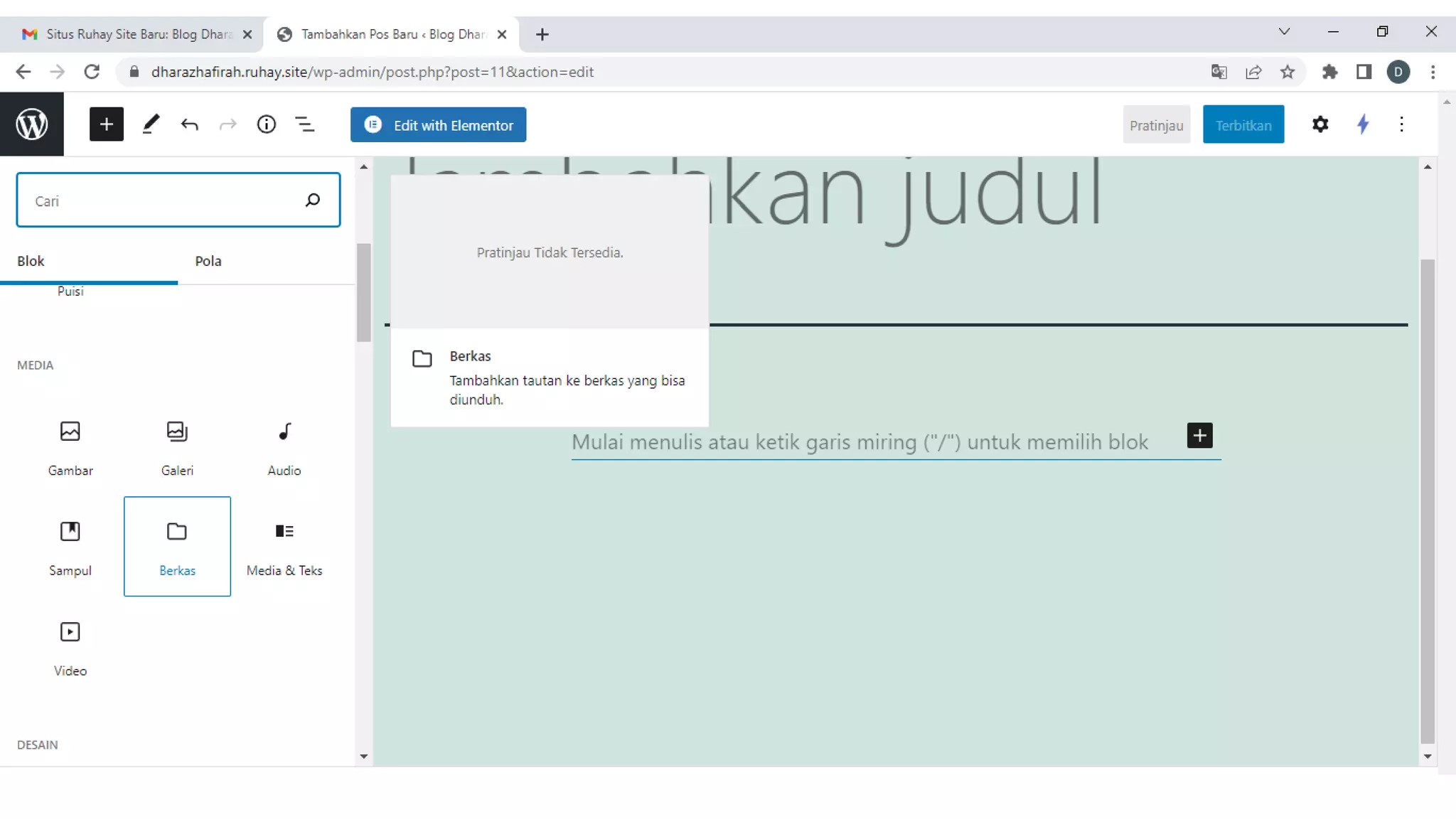
Task: Click the Jetpack lightning bolt icon
Action: click(1362, 124)
